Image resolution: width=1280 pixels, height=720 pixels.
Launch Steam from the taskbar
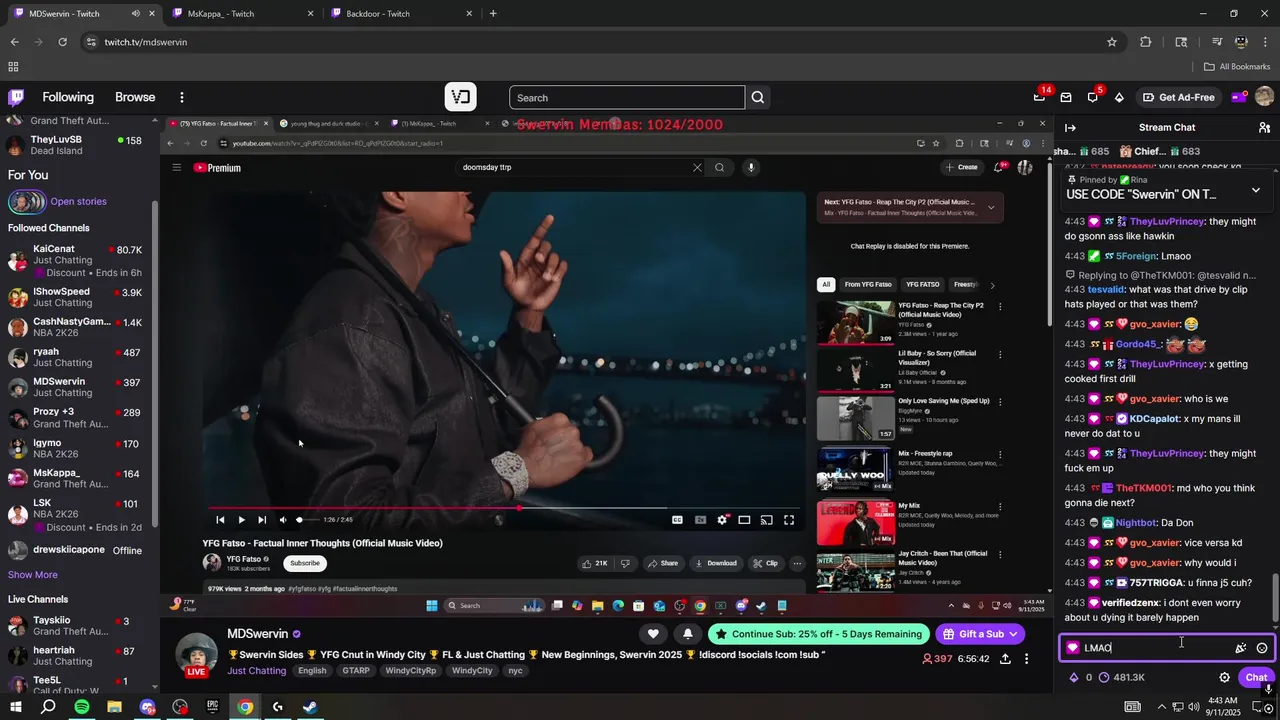[x=310, y=707]
